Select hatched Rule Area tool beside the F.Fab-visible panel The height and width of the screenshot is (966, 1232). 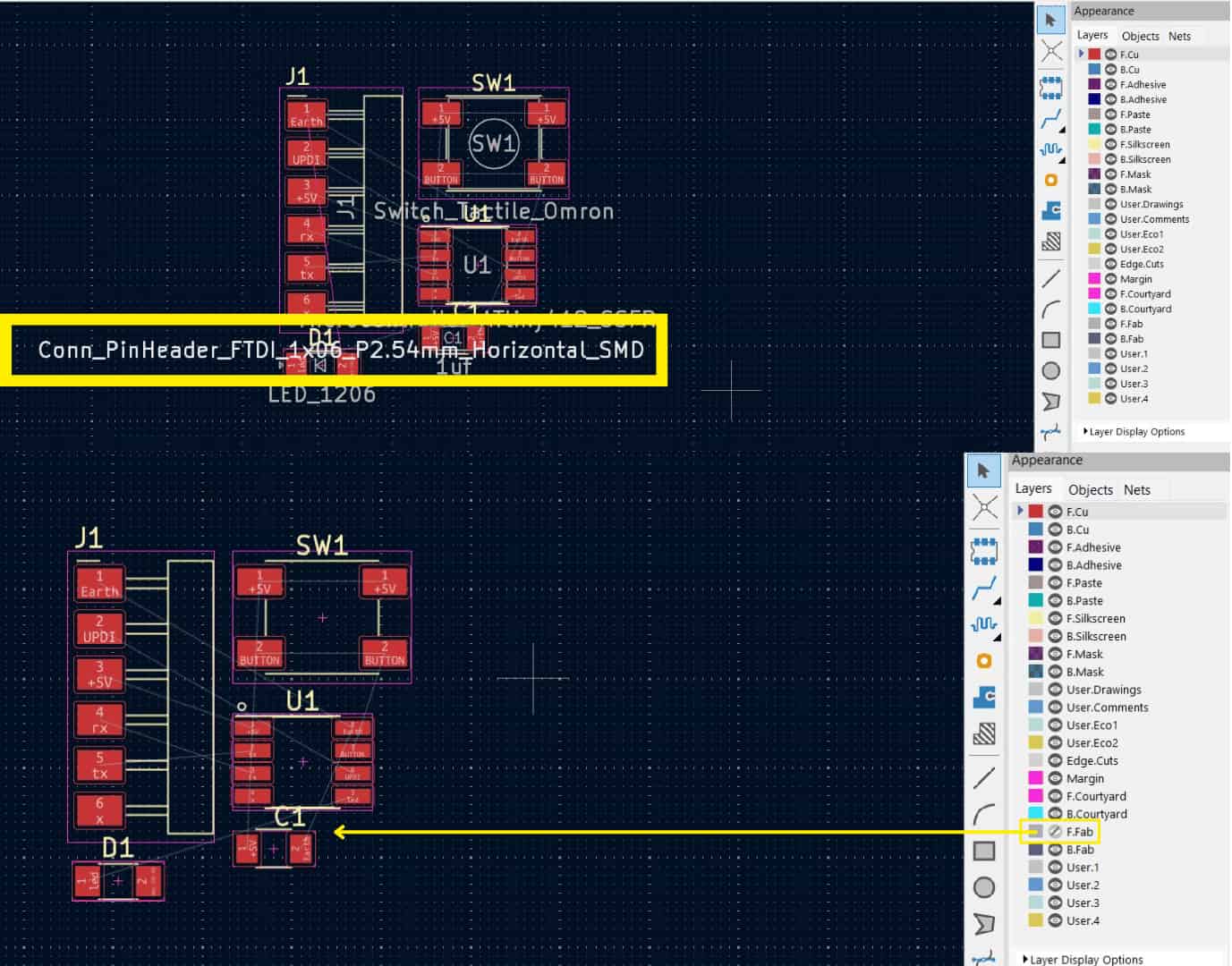click(1051, 241)
